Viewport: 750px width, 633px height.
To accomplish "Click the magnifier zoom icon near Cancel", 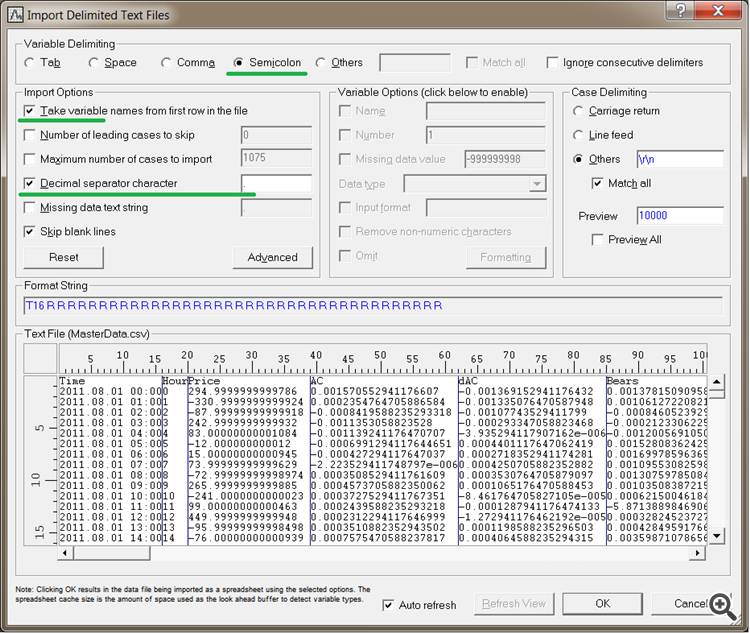I will pyautogui.click(x=723, y=606).
